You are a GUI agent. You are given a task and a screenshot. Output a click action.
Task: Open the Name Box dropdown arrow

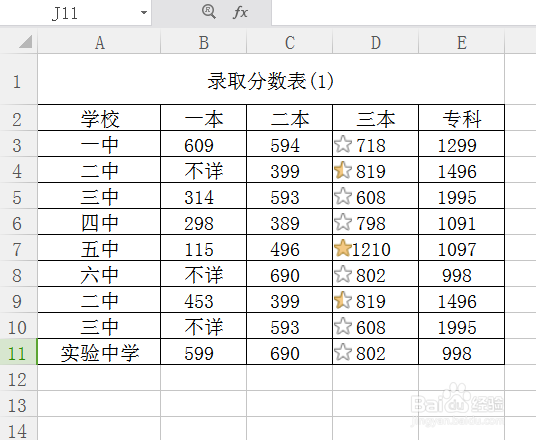[144, 13]
